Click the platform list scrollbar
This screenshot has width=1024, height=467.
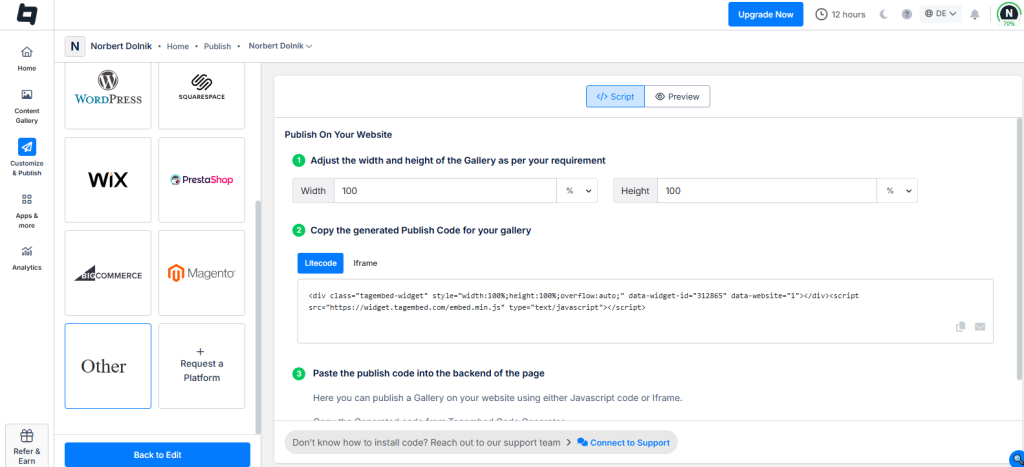[x=257, y=317]
